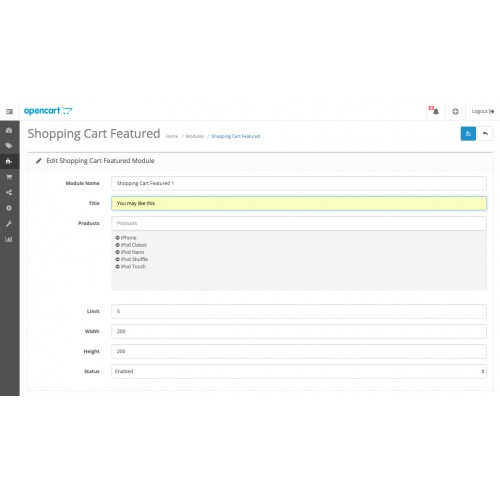Image resolution: width=500 pixels, height=500 pixels.
Task: Remove iPod Classic from the products list
Action: pos(117,245)
